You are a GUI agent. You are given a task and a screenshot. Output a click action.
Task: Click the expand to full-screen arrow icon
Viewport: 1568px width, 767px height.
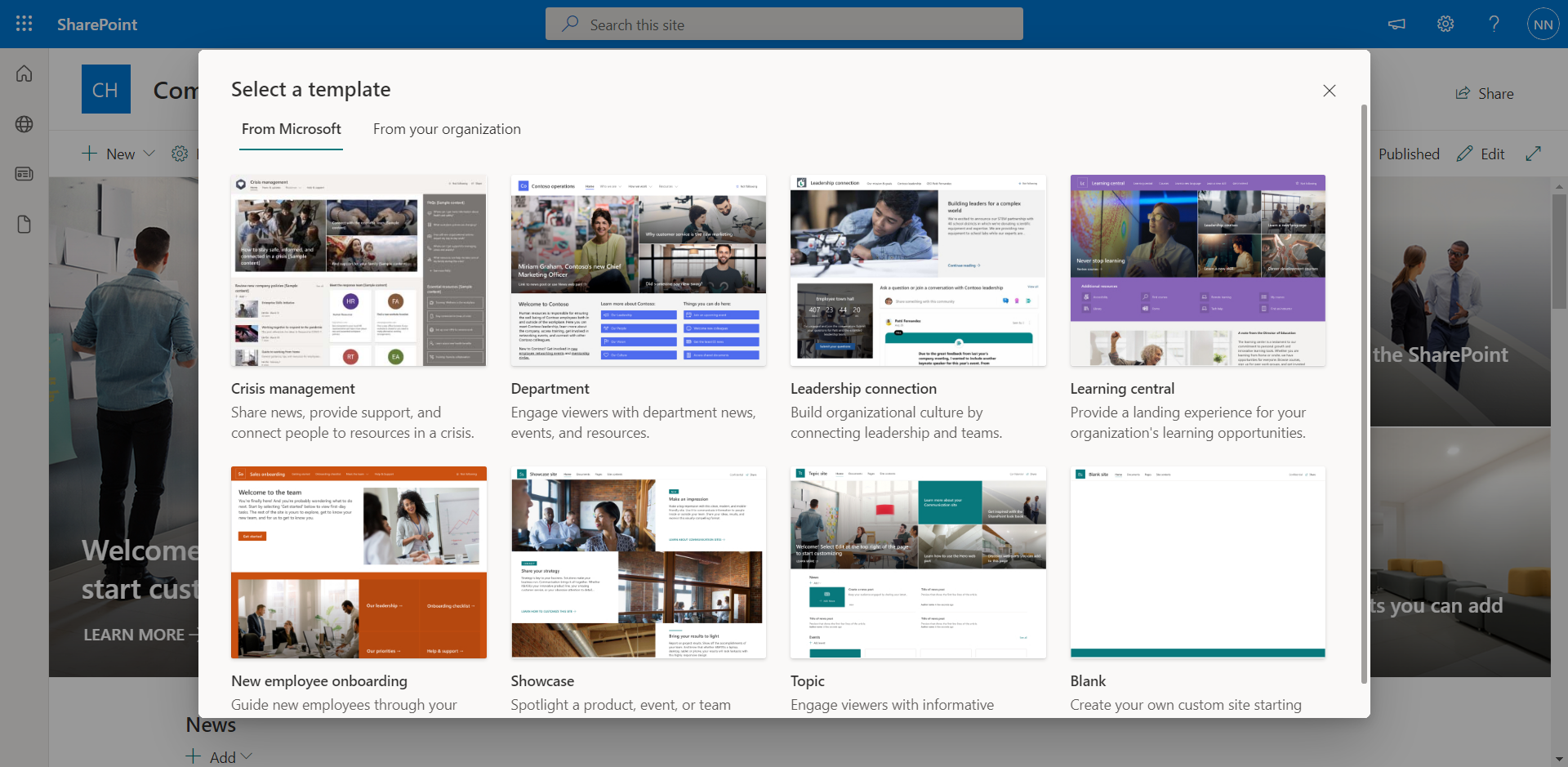coord(1533,154)
